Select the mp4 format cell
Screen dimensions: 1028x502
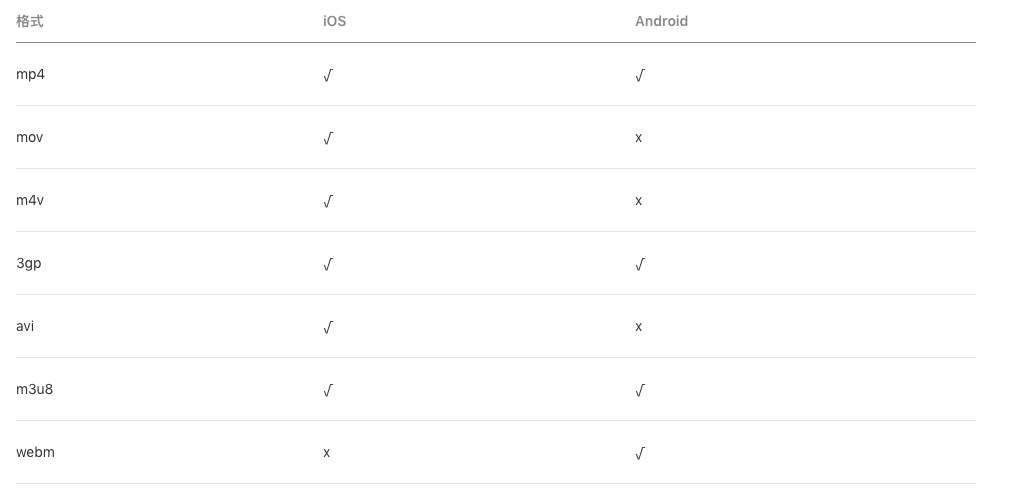[30, 74]
